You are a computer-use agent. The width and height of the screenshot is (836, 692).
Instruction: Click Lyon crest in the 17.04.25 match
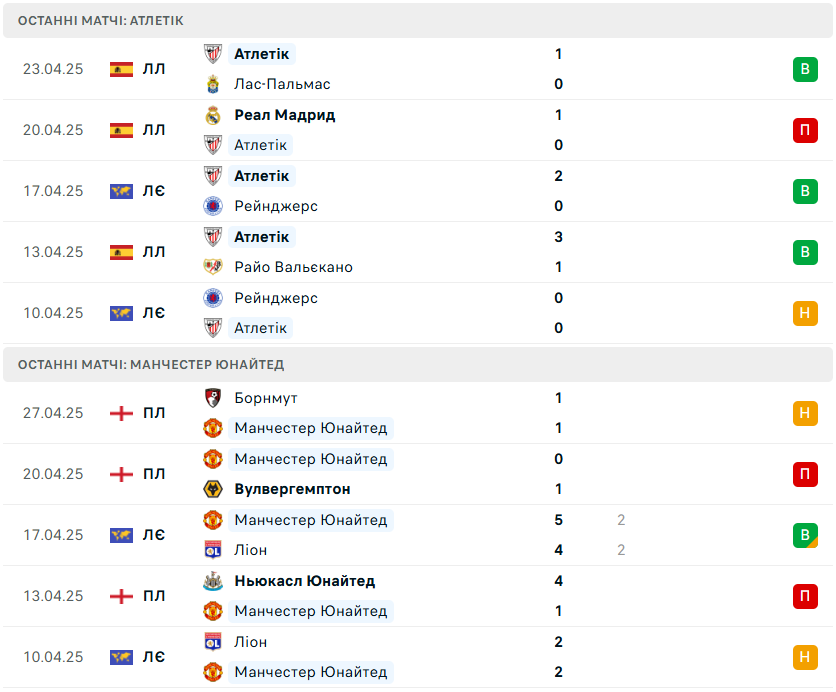(x=213, y=550)
